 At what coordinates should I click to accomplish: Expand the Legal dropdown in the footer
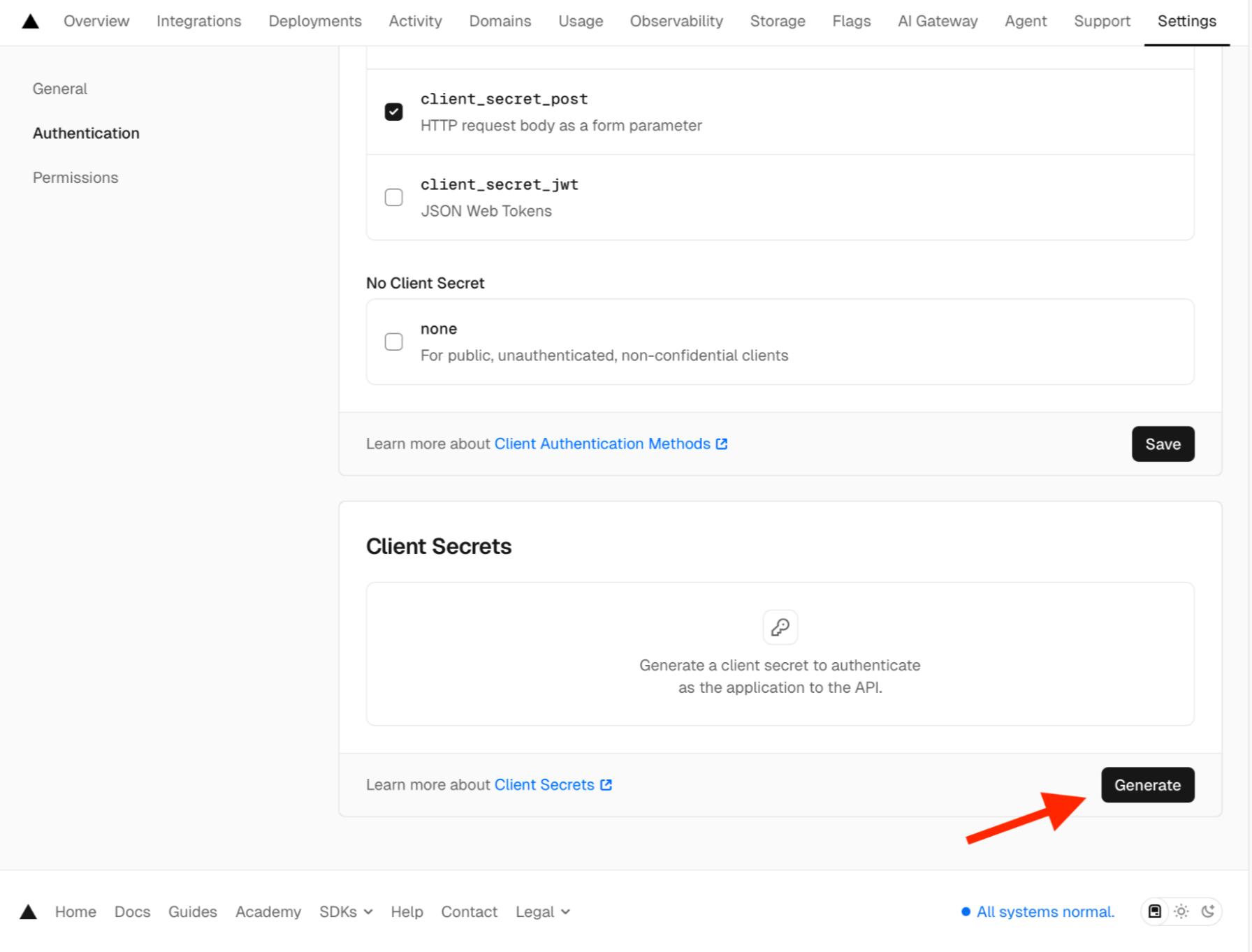click(x=542, y=911)
